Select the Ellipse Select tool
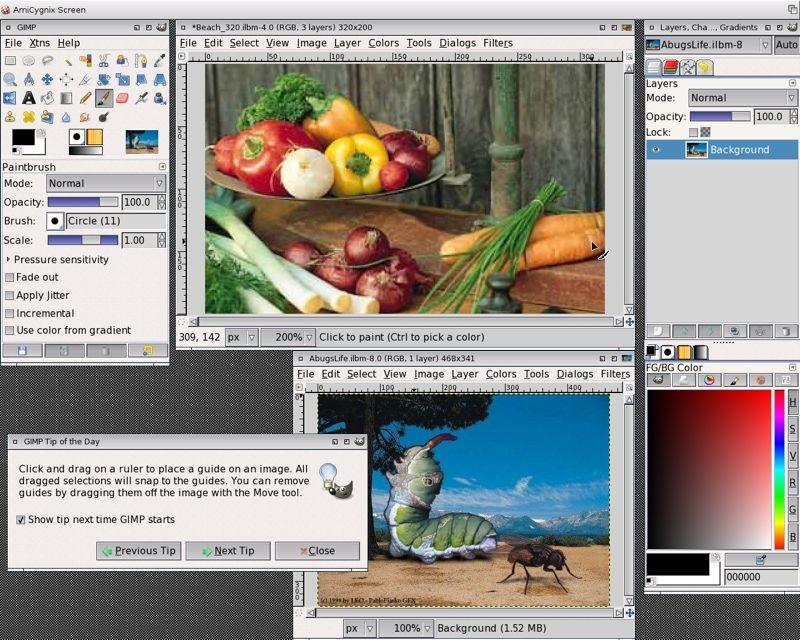 pyautogui.click(x=29, y=61)
